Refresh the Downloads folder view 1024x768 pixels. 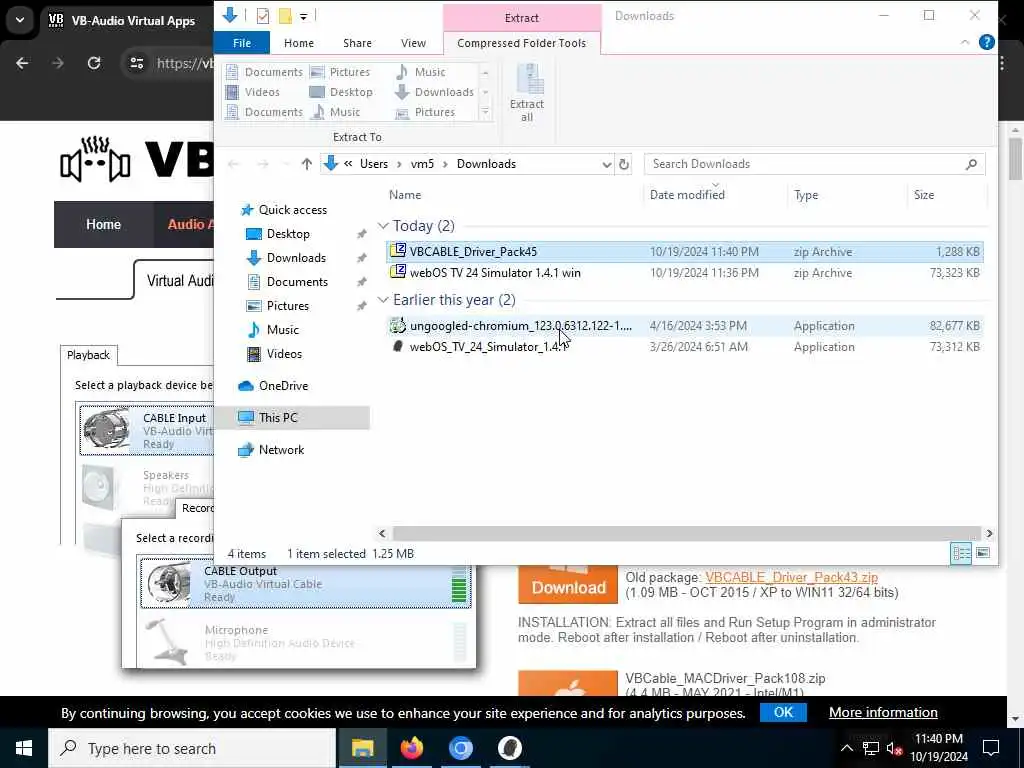coord(624,164)
